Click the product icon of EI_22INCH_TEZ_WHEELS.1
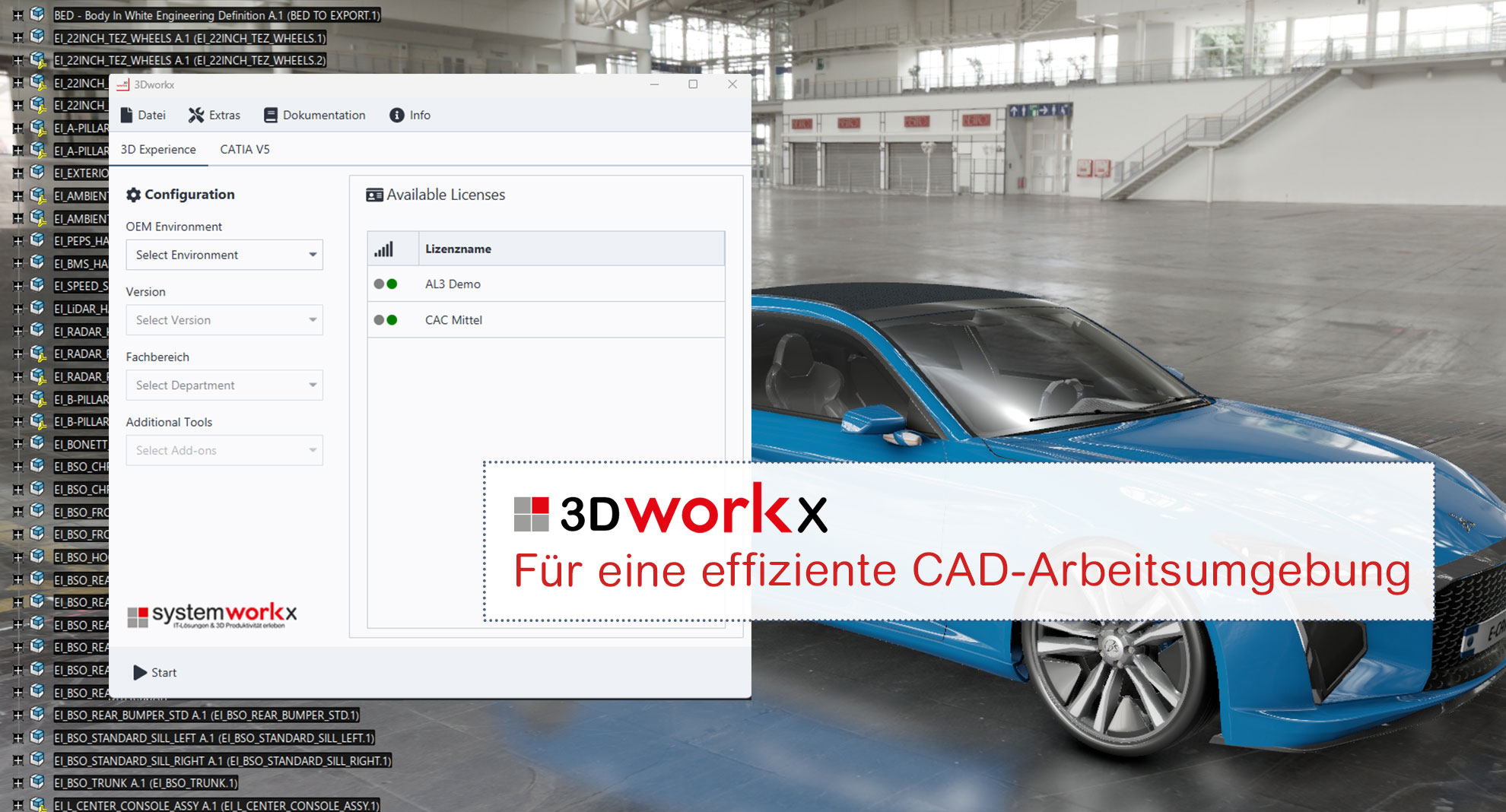The image size is (1506, 812). [37, 36]
